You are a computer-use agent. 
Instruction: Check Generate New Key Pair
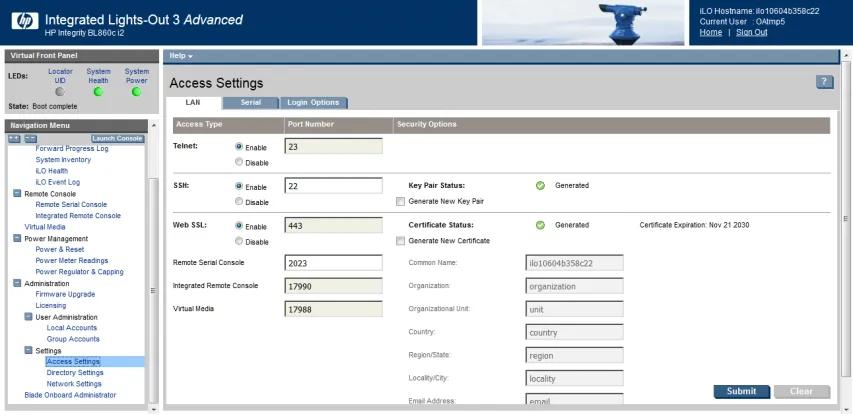(x=400, y=201)
